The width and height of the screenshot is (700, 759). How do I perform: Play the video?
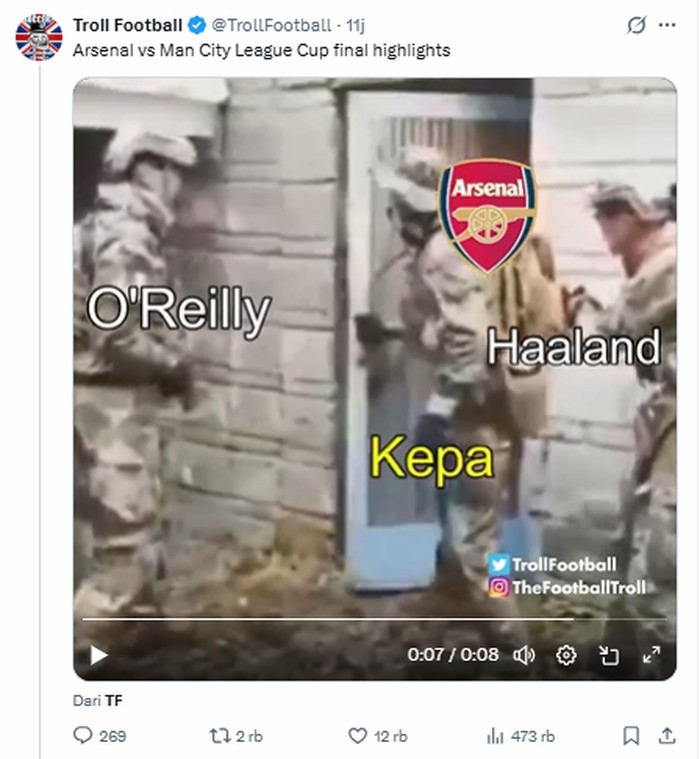point(98,655)
